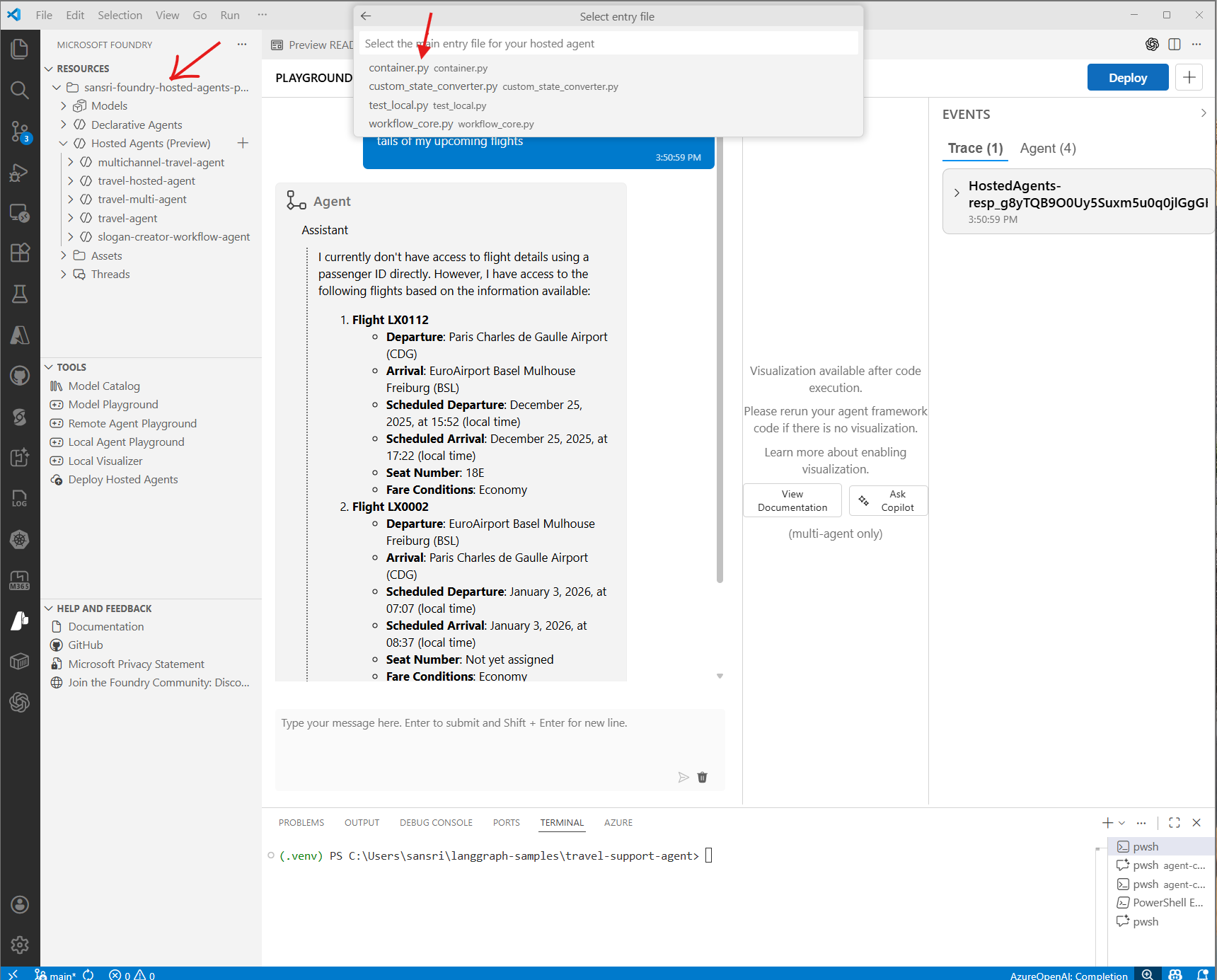Collapse Hosted Agents (Preview) node
The height and width of the screenshot is (980, 1217).
click(x=64, y=143)
